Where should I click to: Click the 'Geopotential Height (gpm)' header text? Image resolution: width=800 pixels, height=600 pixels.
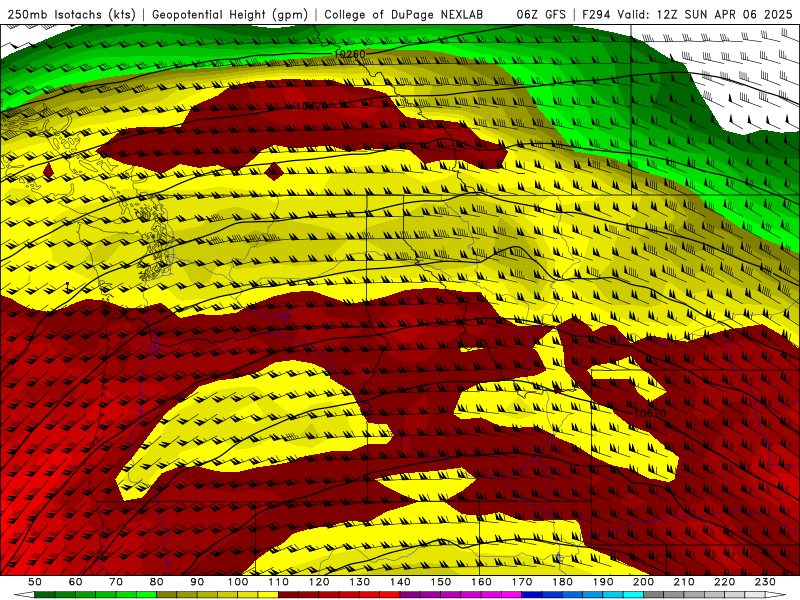230,14
